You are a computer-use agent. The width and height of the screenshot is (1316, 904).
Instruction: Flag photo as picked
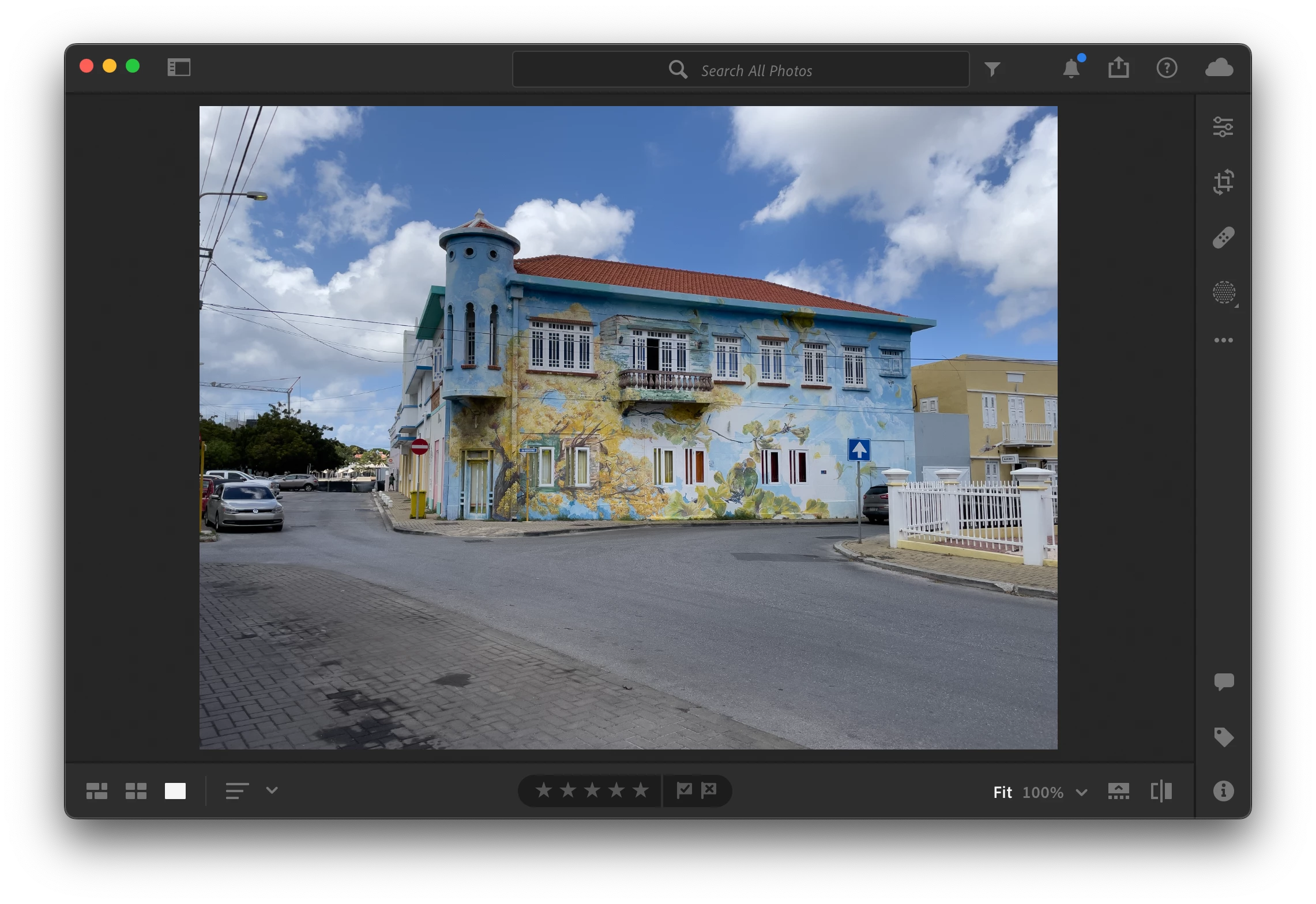[684, 790]
